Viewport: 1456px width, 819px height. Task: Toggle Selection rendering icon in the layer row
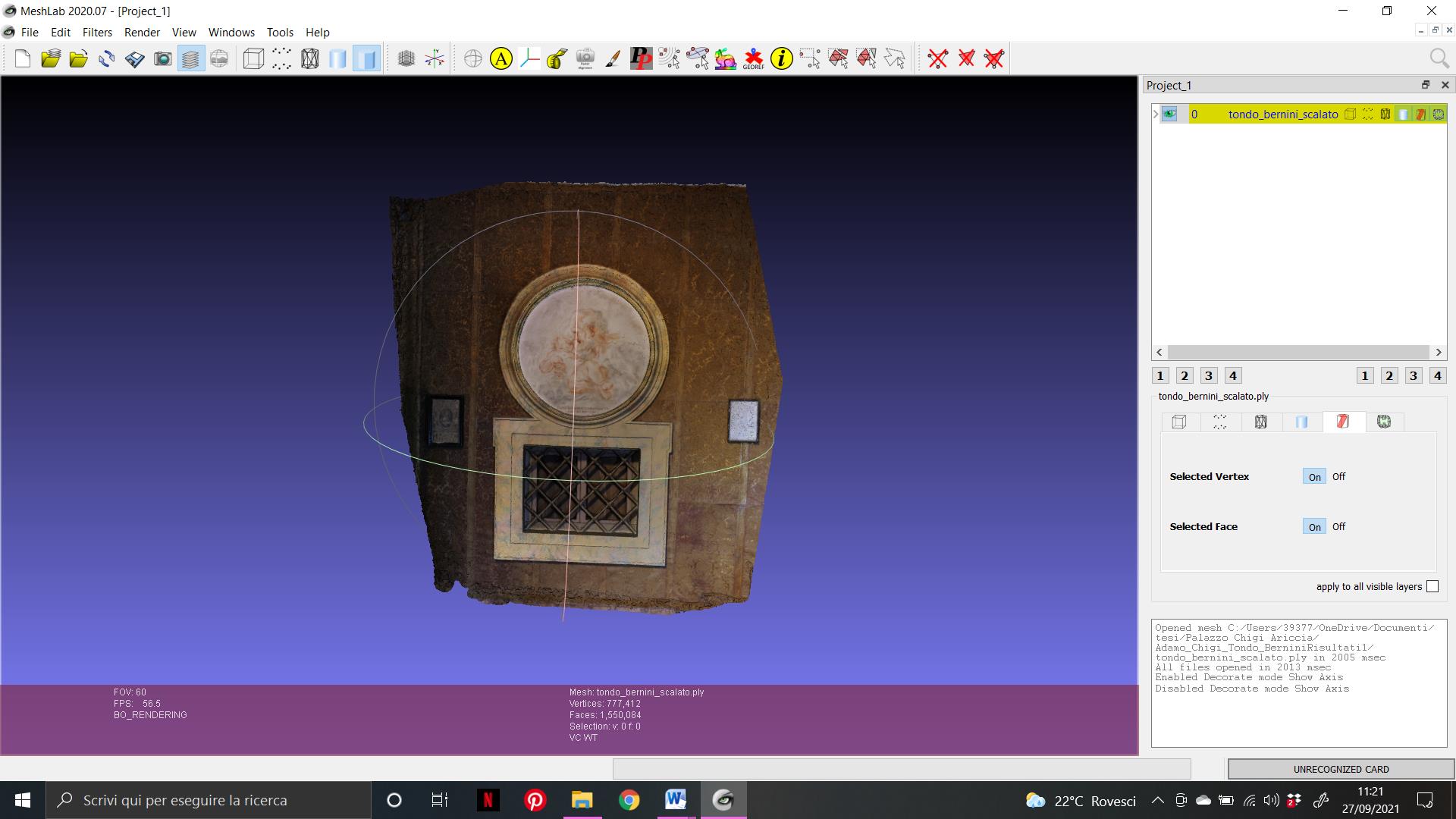(x=1420, y=115)
